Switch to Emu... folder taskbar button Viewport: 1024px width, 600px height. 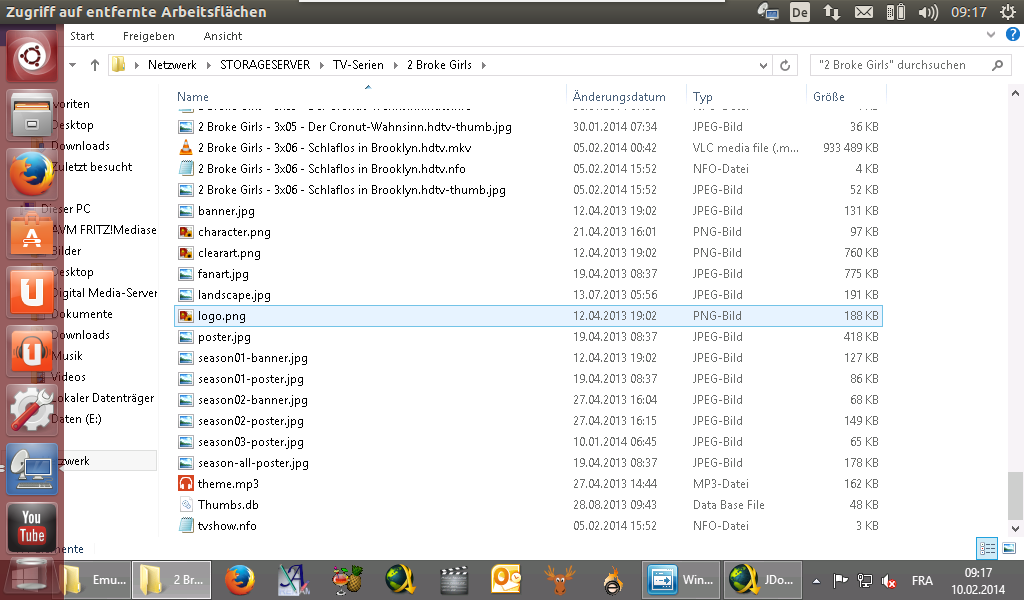click(95, 580)
